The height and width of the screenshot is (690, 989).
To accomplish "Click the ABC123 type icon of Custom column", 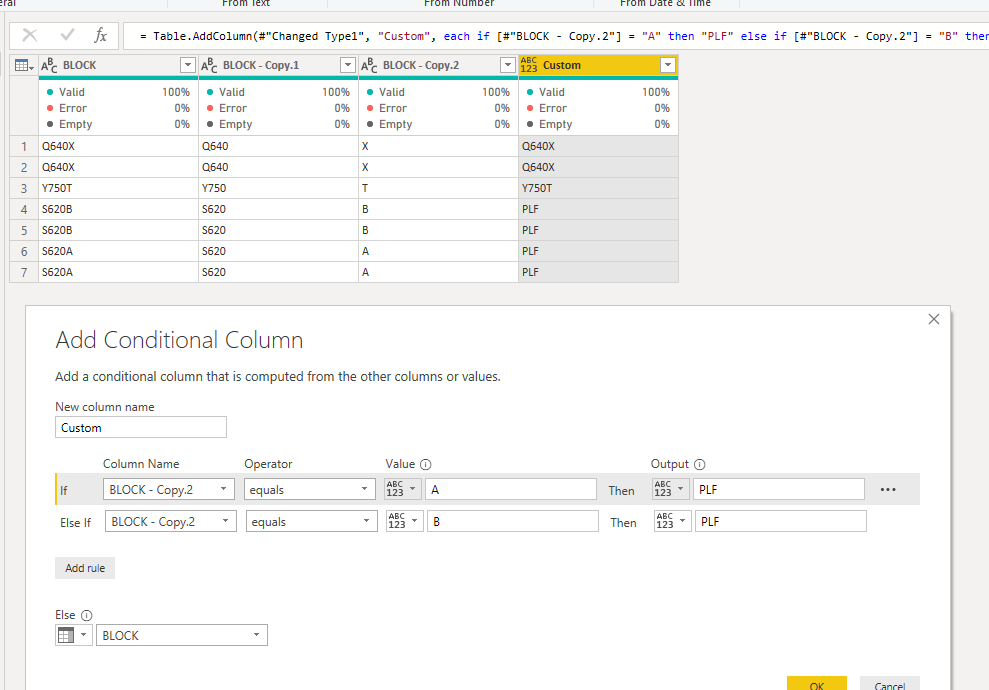I will (x=529, y=65).
